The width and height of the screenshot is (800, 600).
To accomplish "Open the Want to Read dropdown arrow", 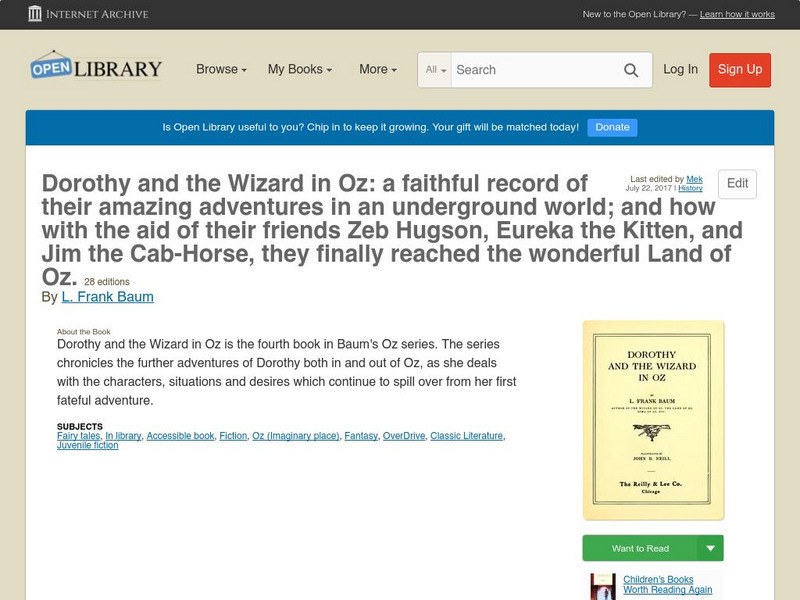I will (710, 548).
